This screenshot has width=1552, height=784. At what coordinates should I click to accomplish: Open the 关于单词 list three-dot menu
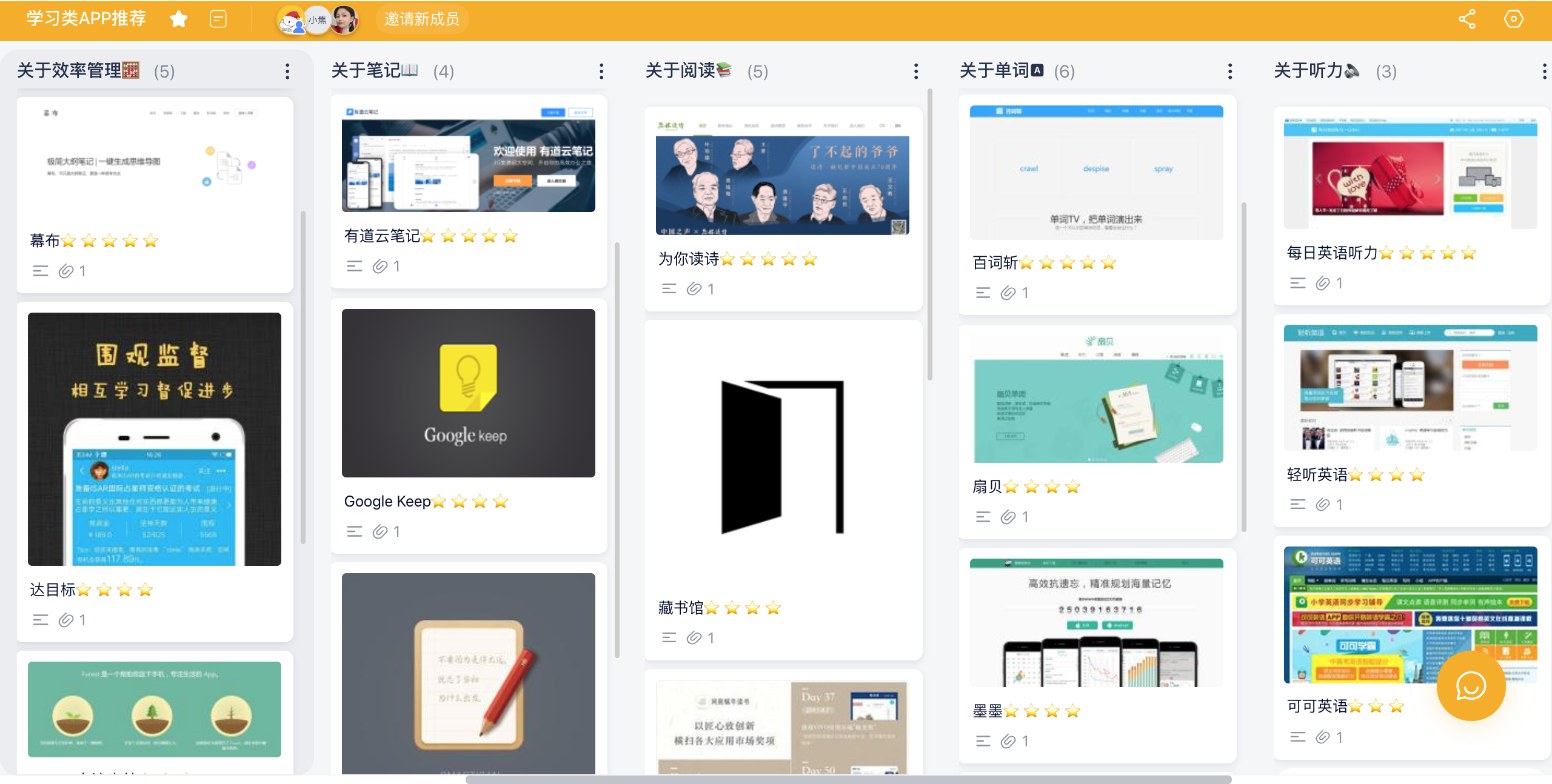point(1229,71)
